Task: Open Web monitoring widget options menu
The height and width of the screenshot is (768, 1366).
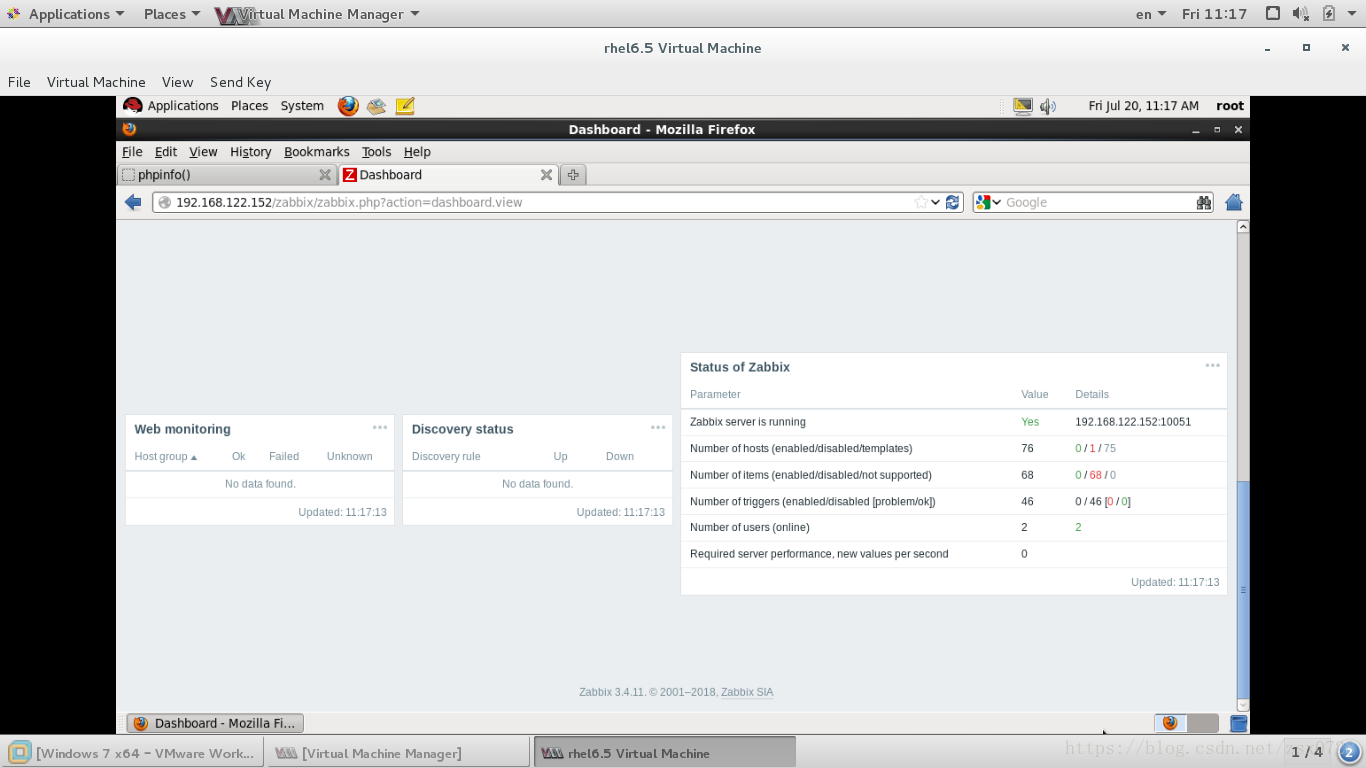Action: tap(380, 427)
